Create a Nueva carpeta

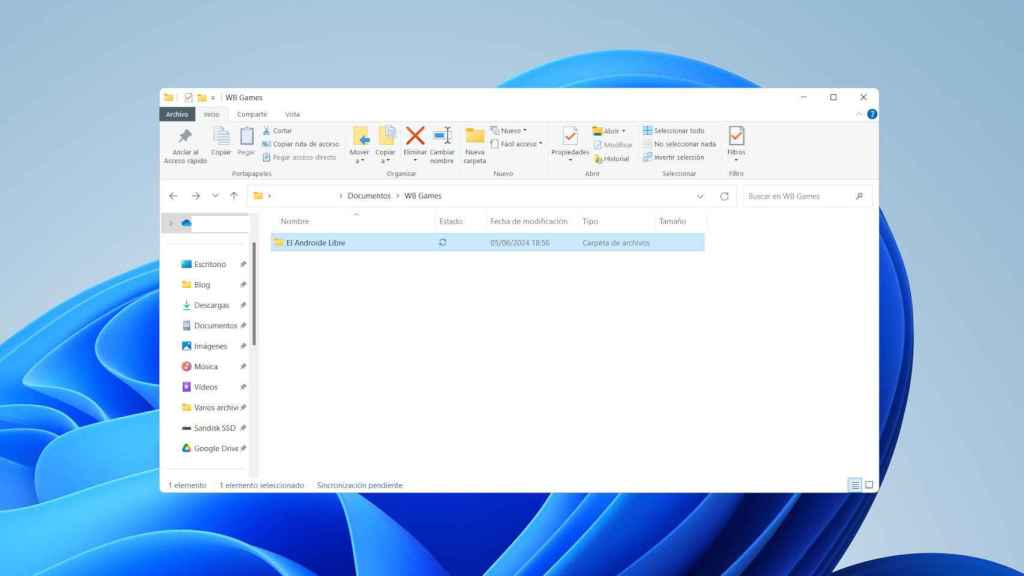coord(474,139)
